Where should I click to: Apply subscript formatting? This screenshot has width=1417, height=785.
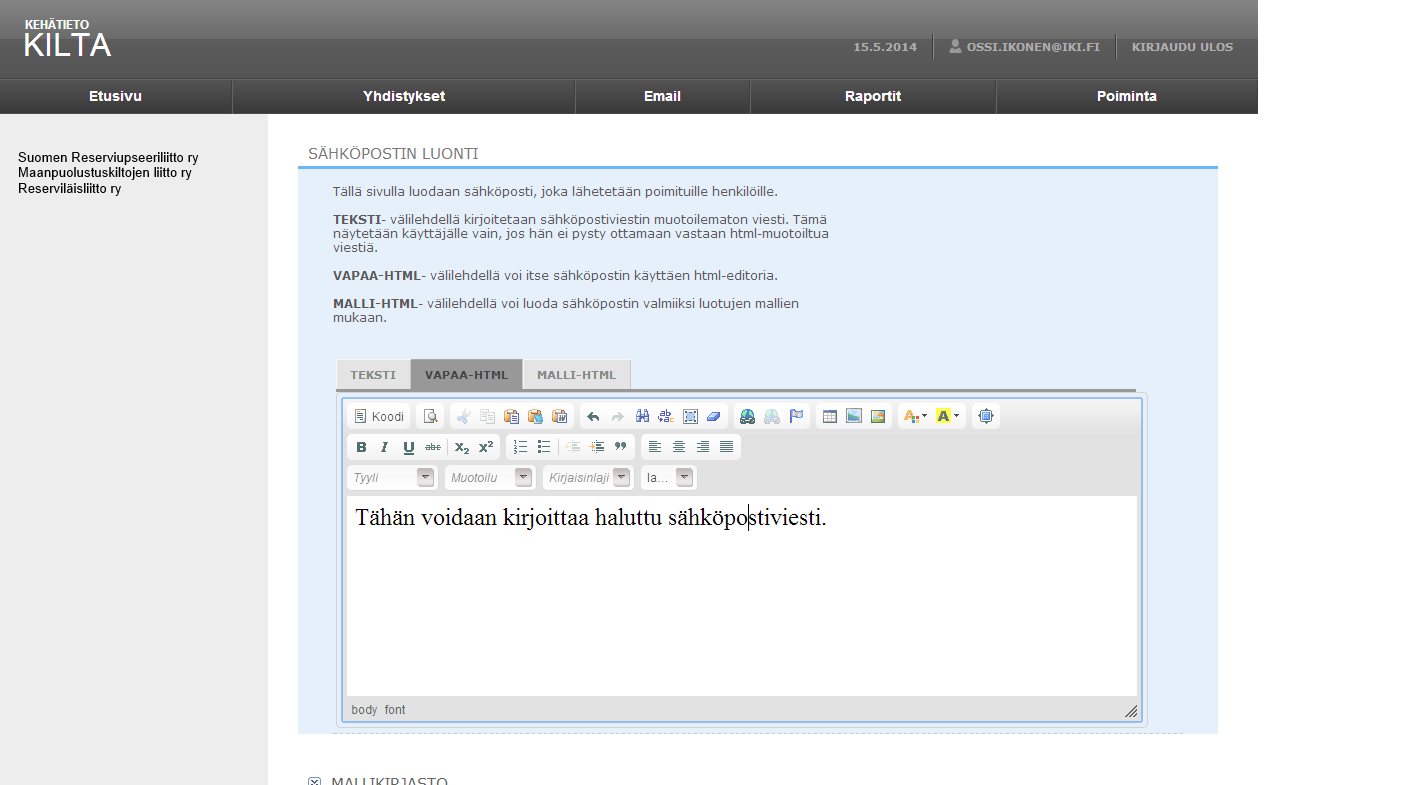click(x=461, y=447)
